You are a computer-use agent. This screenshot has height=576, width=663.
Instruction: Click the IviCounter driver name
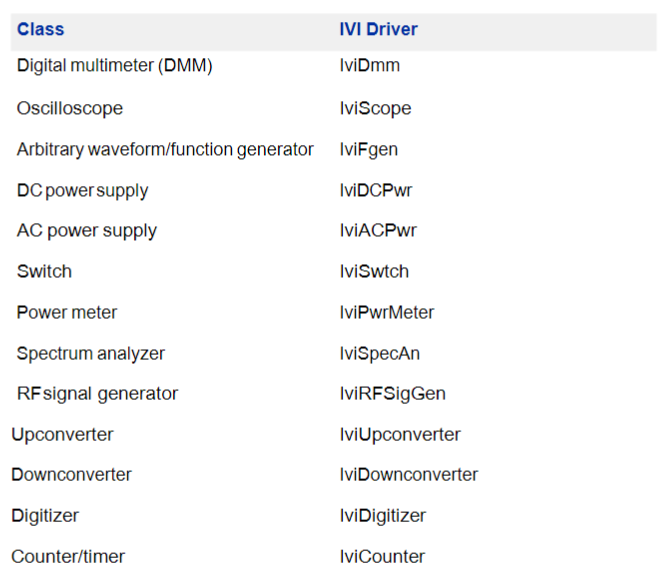pos(382,557)
